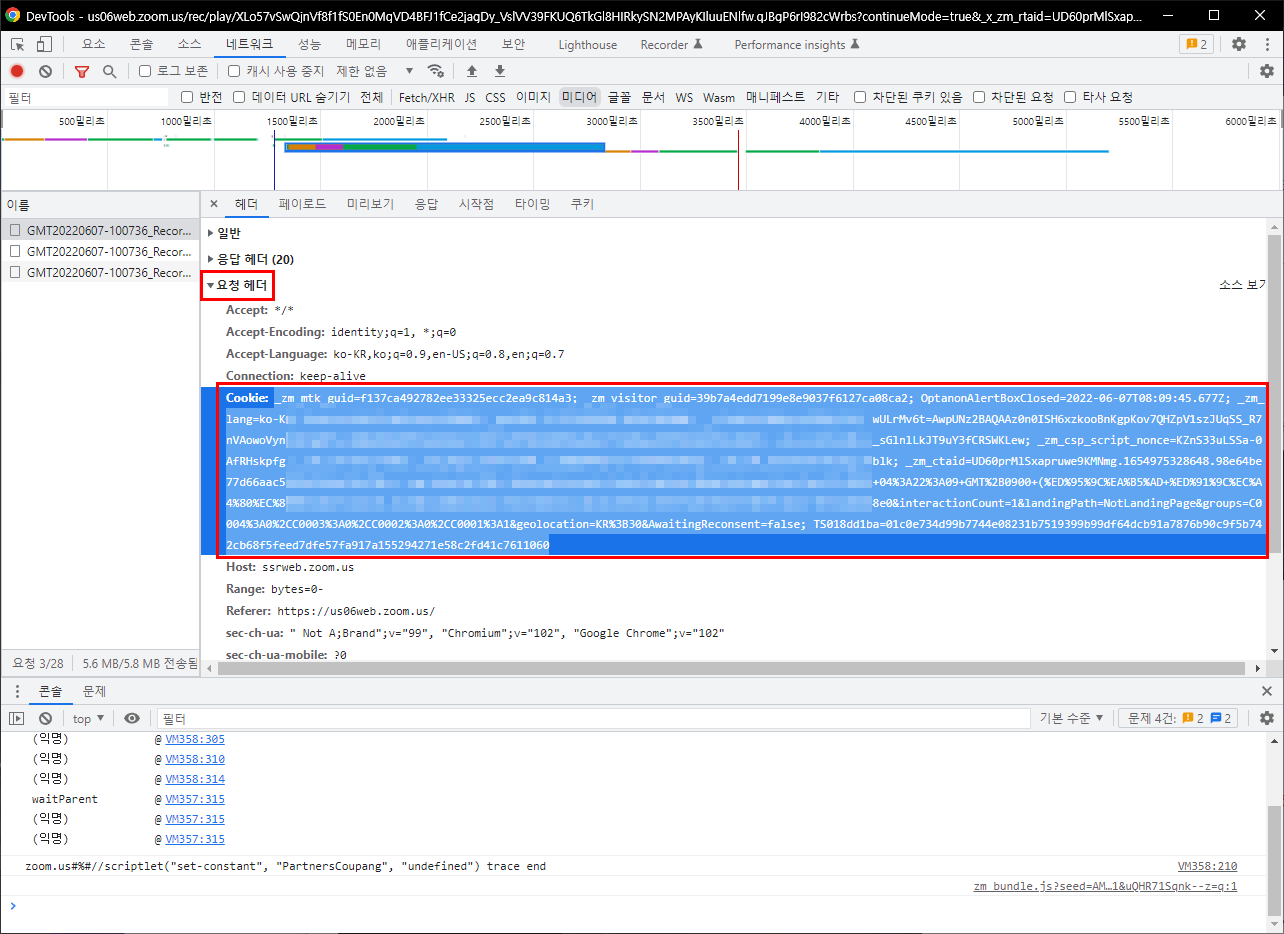This screenshot has height=934, width=1284.
Task: Open the Performance insights tab
Action: tap(797, 44)
